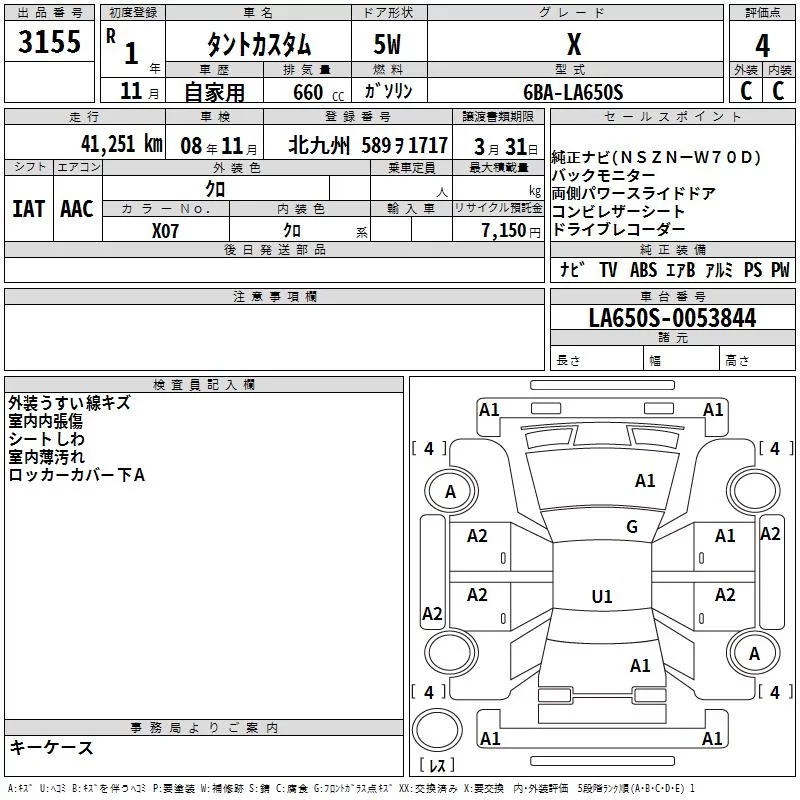This screenshot has height=800, width=800.
Task: Select the lot number 3155
Action: tap(49, 41)
